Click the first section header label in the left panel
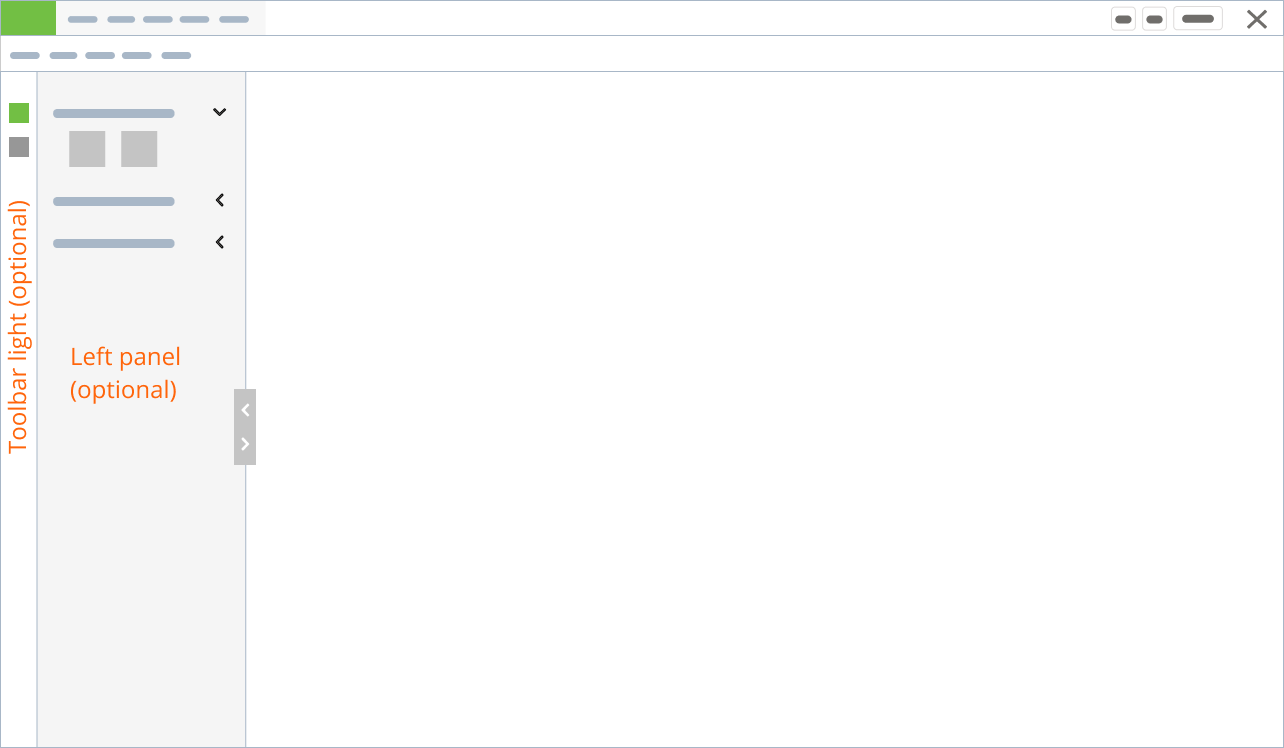The height and width of the screenshot is (748, 1284). point(114,113)
